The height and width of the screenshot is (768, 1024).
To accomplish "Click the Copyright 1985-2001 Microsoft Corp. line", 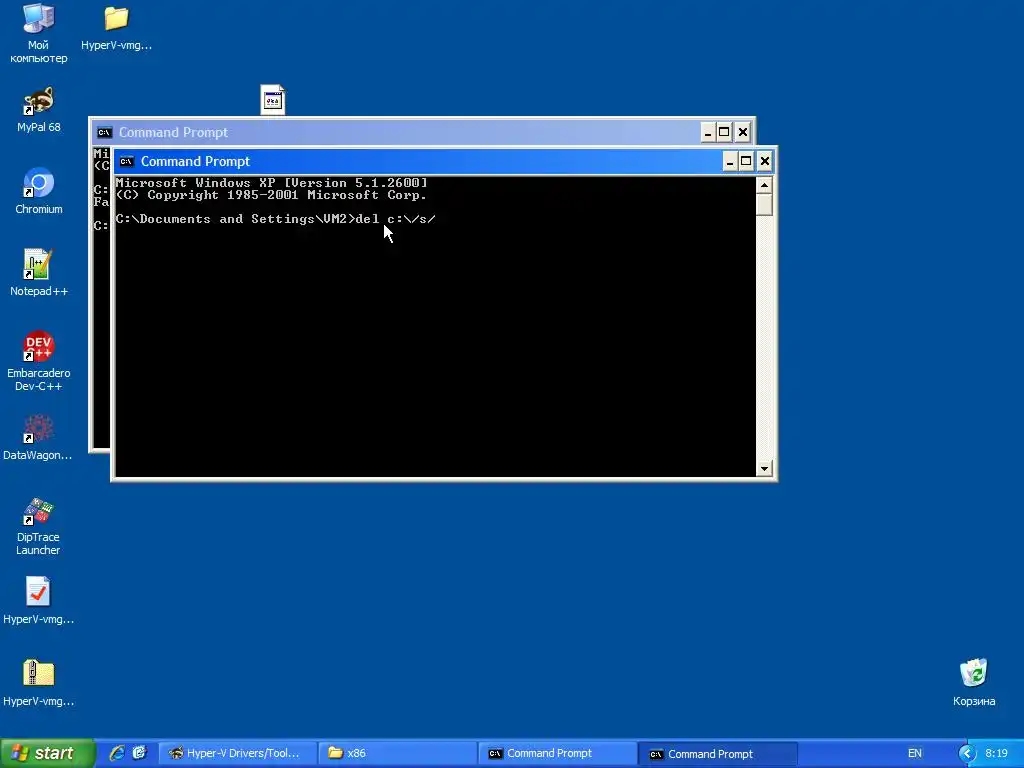I will click(272, 195).
